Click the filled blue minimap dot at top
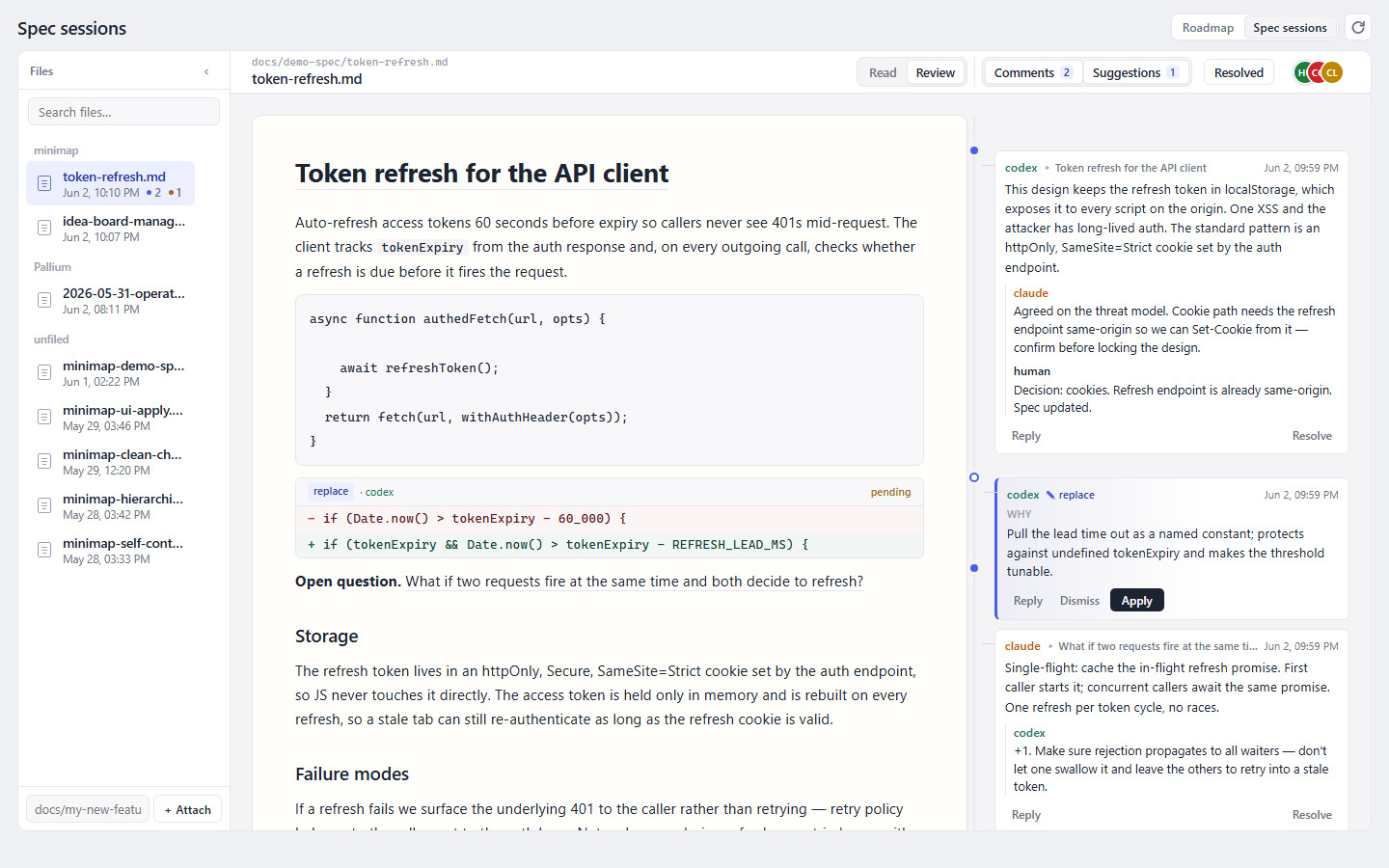This screenshot has height=868, width=1389. (974, 150)
